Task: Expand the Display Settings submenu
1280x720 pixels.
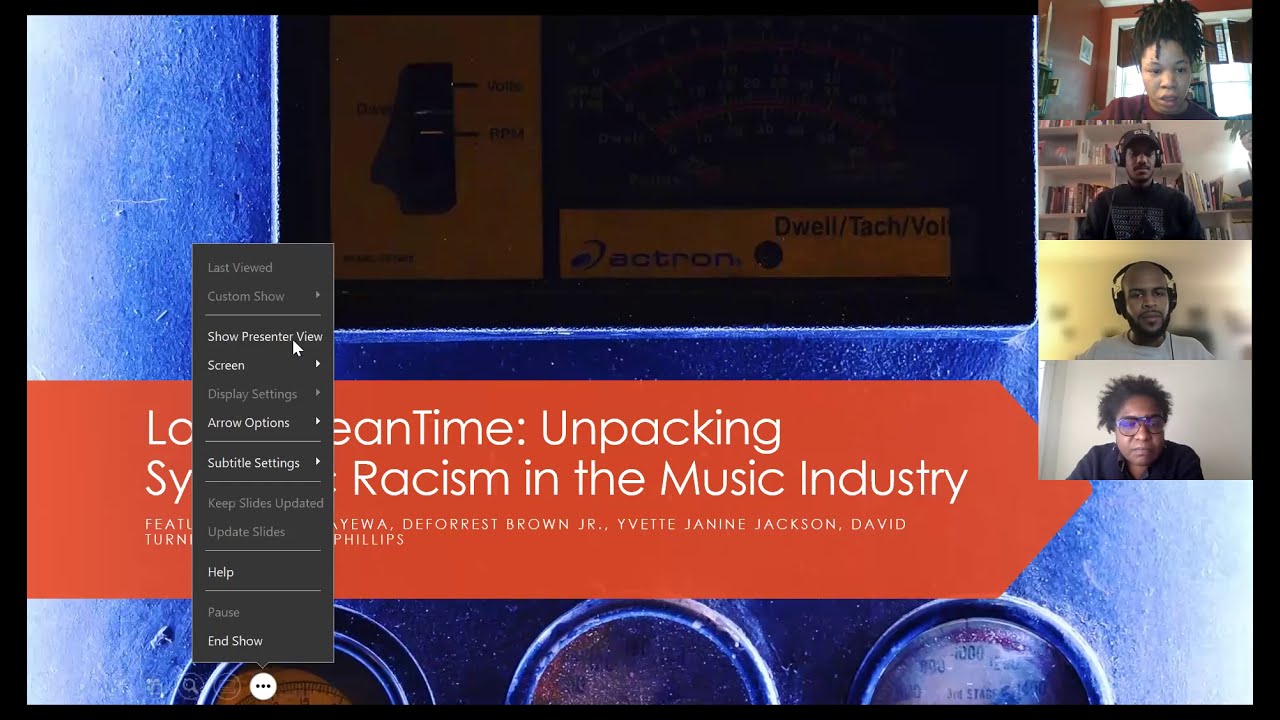Action: point(263,394)
